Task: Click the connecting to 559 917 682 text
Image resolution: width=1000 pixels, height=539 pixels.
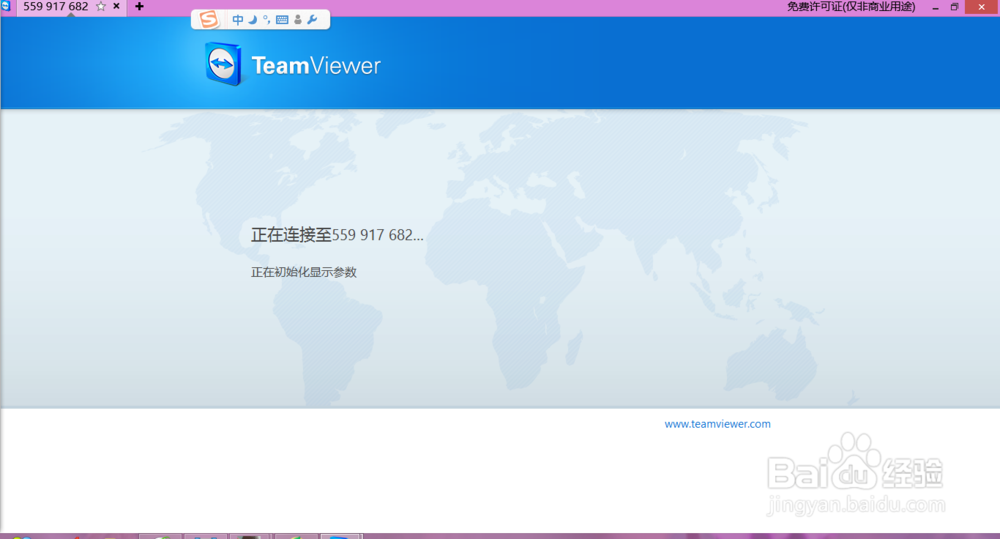Action: [337, 235]
